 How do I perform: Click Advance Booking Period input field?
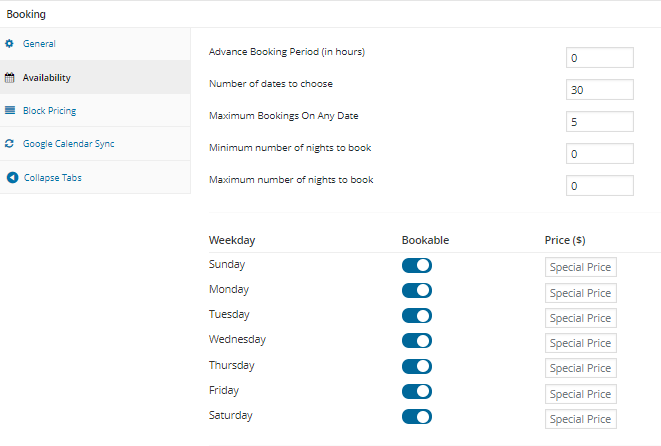point(599,58)
